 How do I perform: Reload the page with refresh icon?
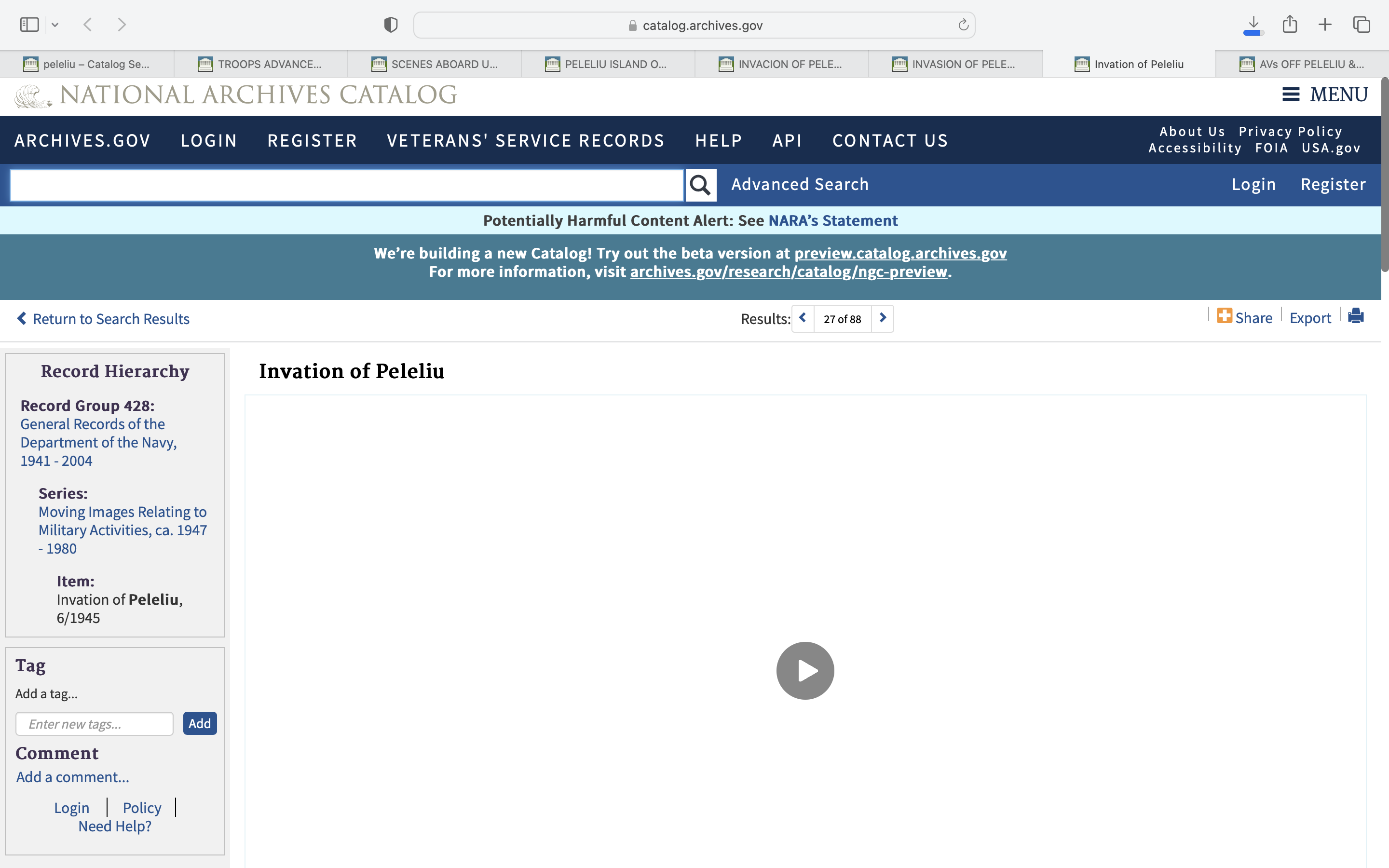(x=963, y=25)
